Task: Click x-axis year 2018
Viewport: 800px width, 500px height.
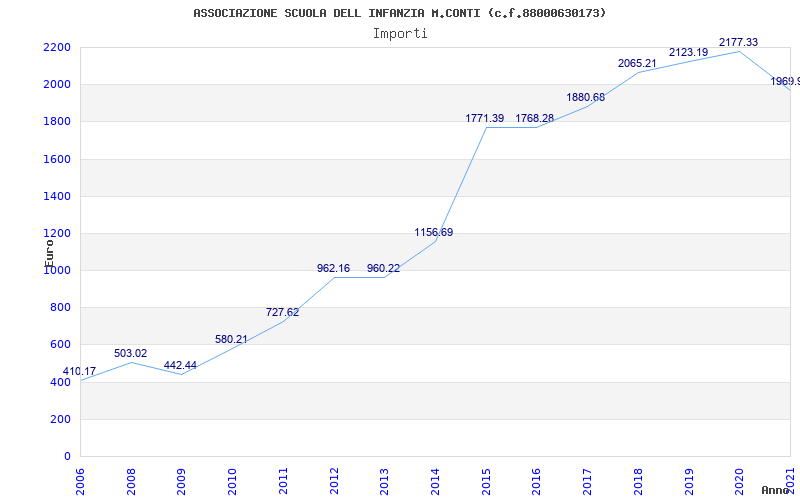Action: [x=638, y=481]
